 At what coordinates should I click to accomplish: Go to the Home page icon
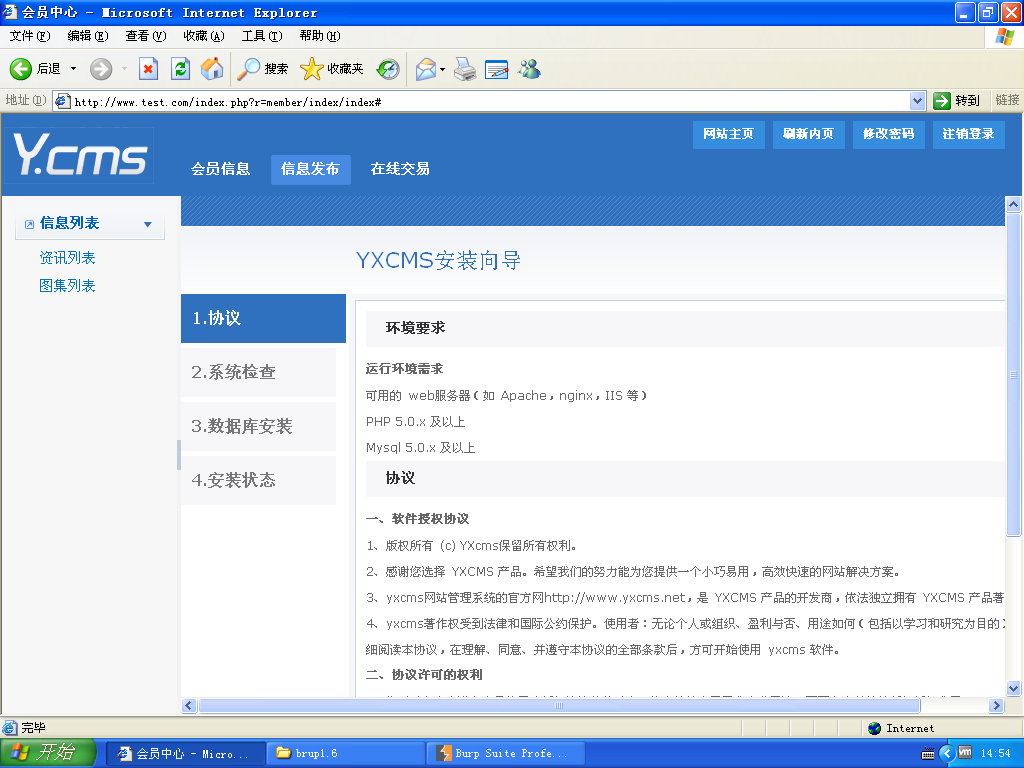(x=212, y=69)
